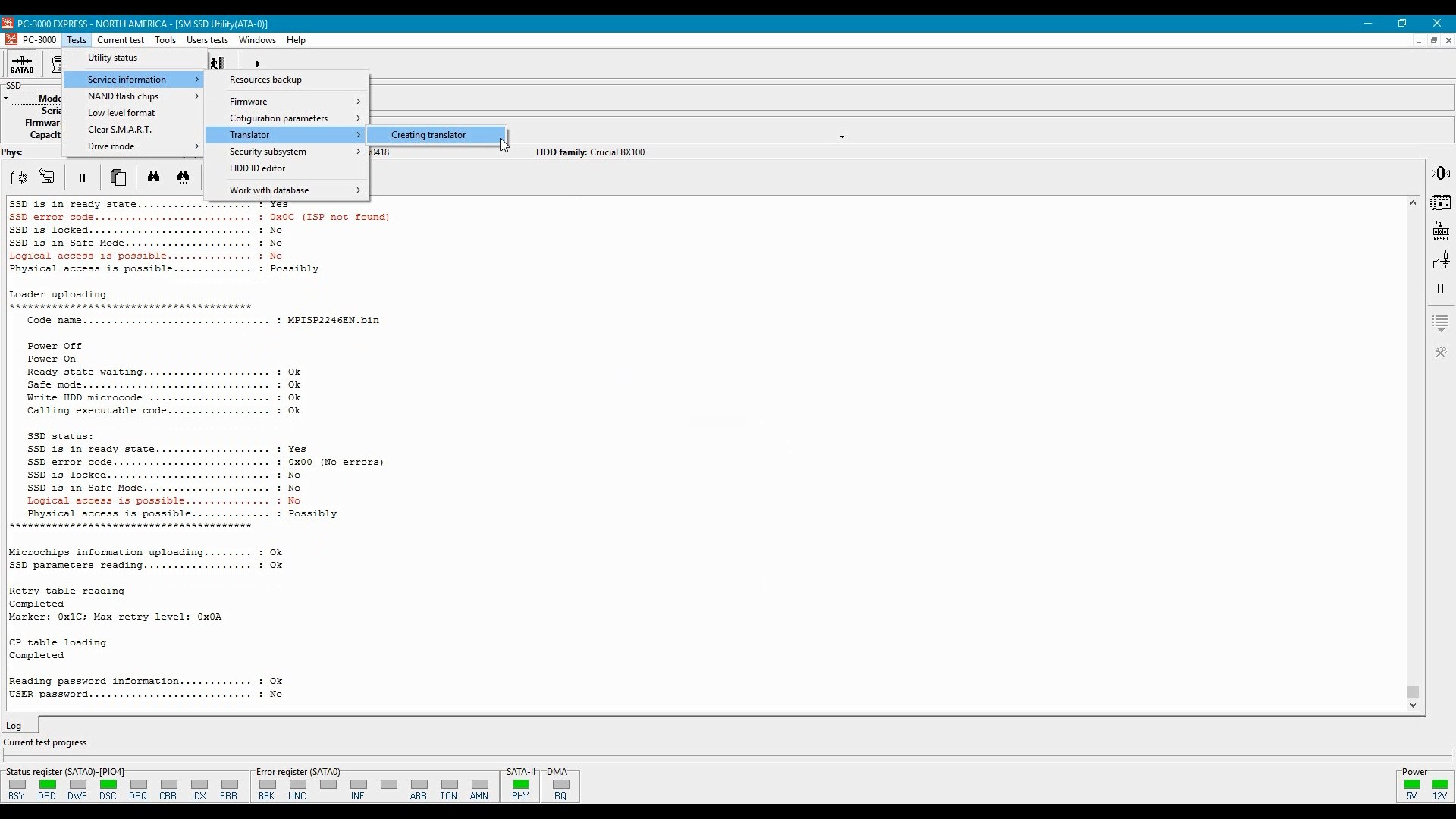Viewport: 1456px width, 819px height.
Task: Toggle the pause button in log toolbar
Action: pyautogui.click(x=83, y=177)
